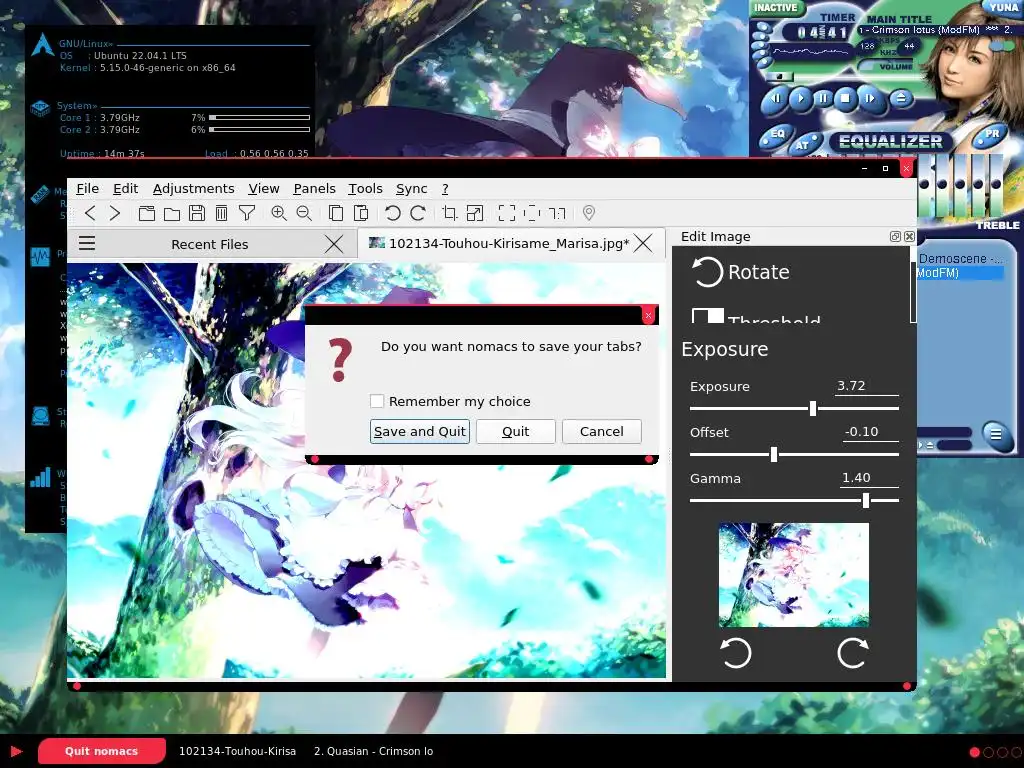Stop playback in music player
This screenshot has height=768, width=1024.
point(846,99)
